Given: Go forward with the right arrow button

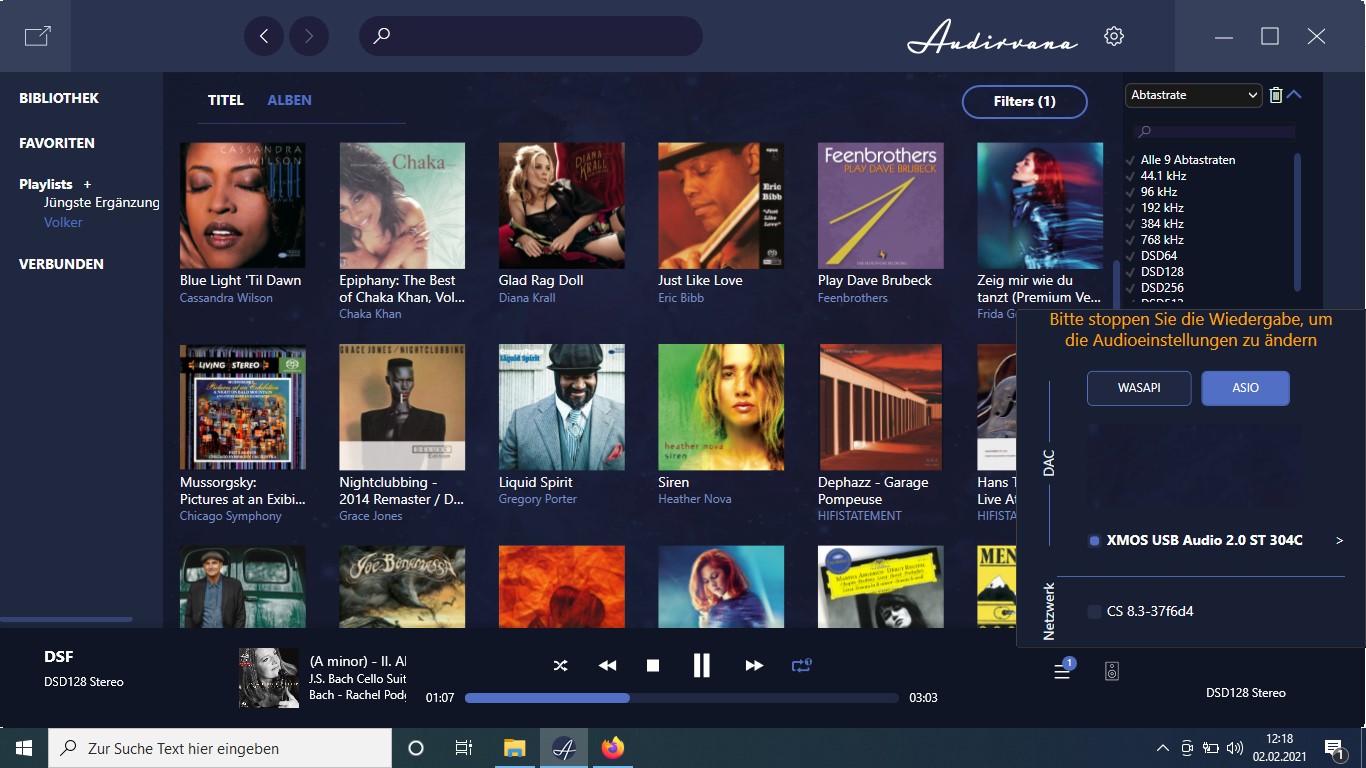Looking at the screenshot, I should point(309,36).
